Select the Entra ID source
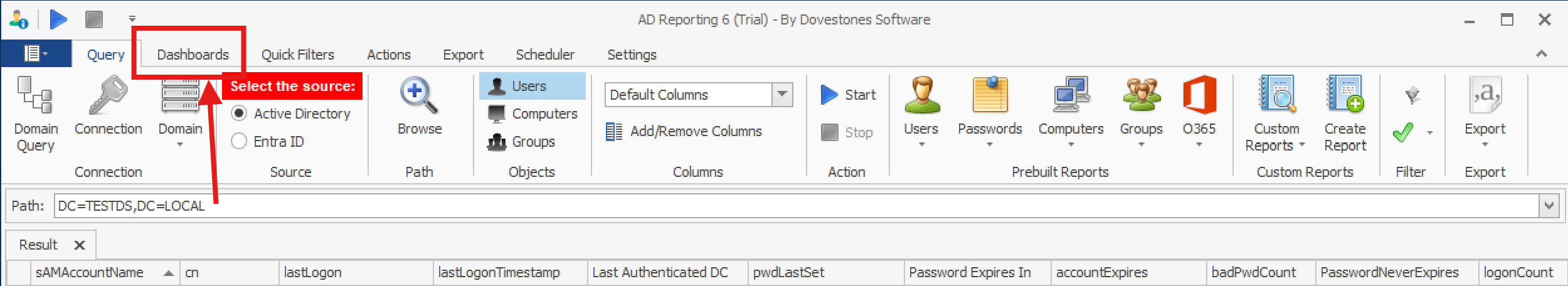This screenshot has height=286, width=1568. tap(239, 142)
